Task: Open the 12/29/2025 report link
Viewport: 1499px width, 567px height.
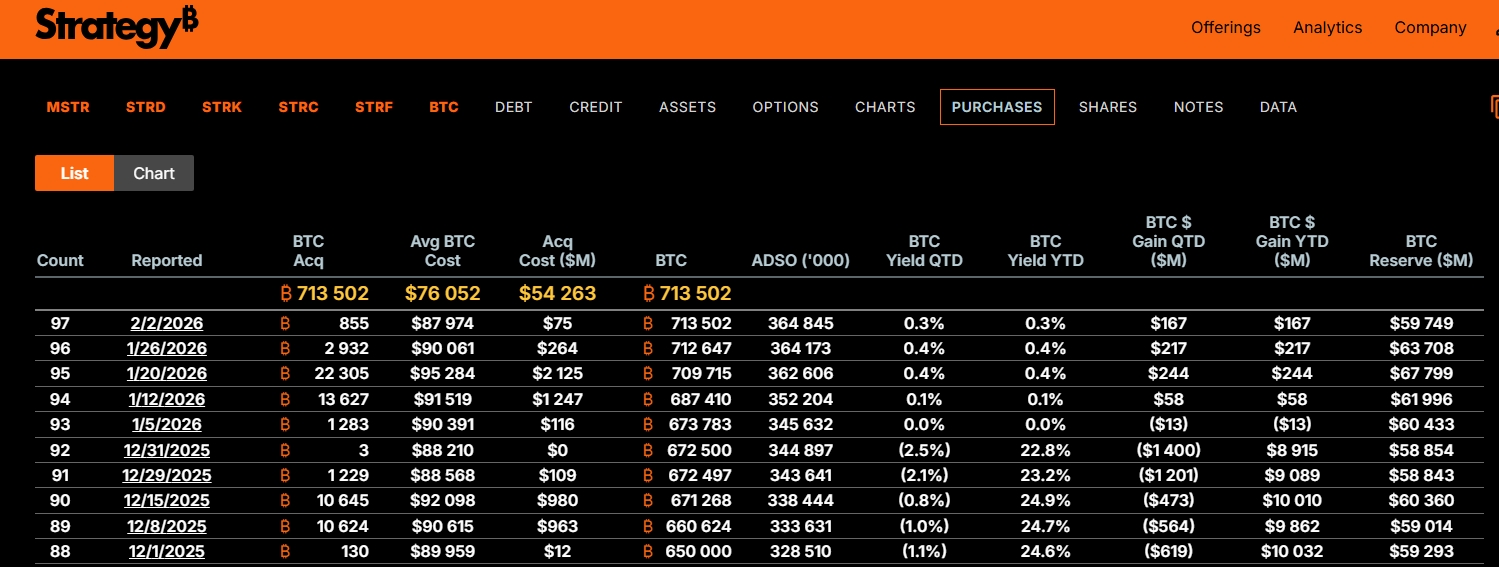Action: 167,475
